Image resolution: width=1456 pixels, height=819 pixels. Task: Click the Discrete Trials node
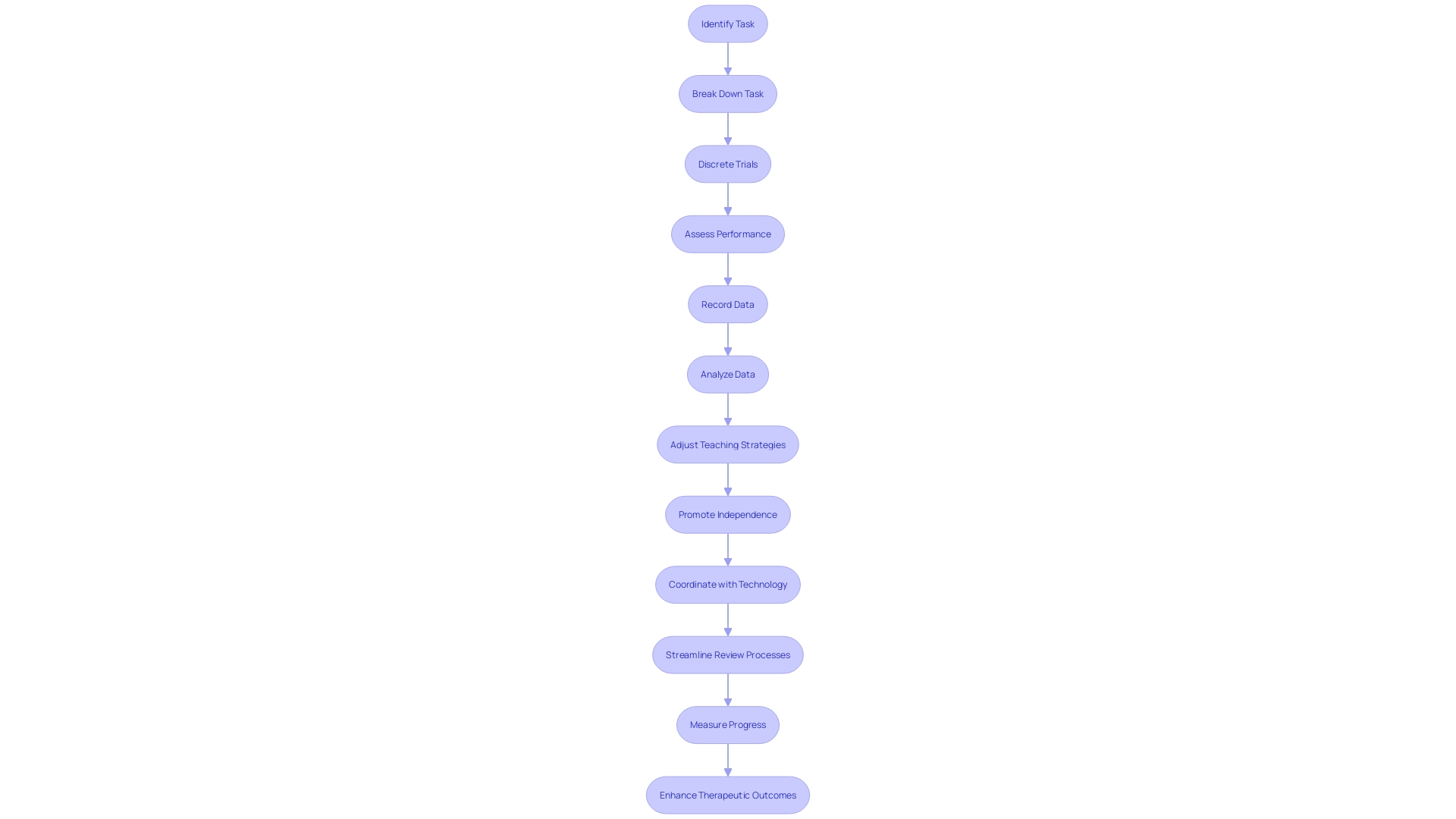(x=728, y=163)
